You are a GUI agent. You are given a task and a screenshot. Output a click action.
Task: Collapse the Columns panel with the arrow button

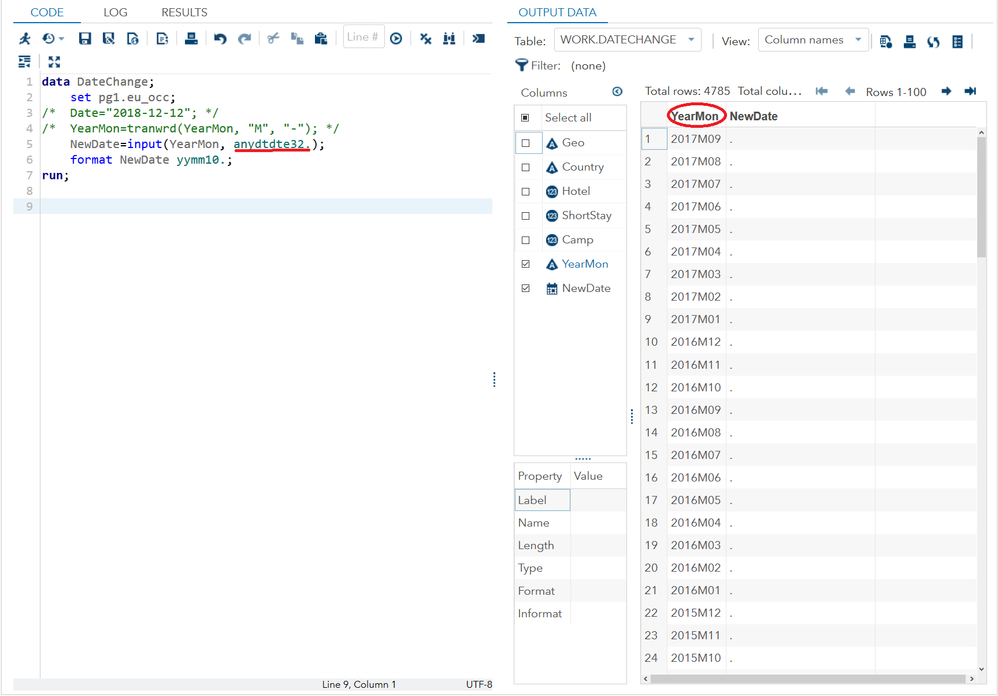click(x=617, y=92)
